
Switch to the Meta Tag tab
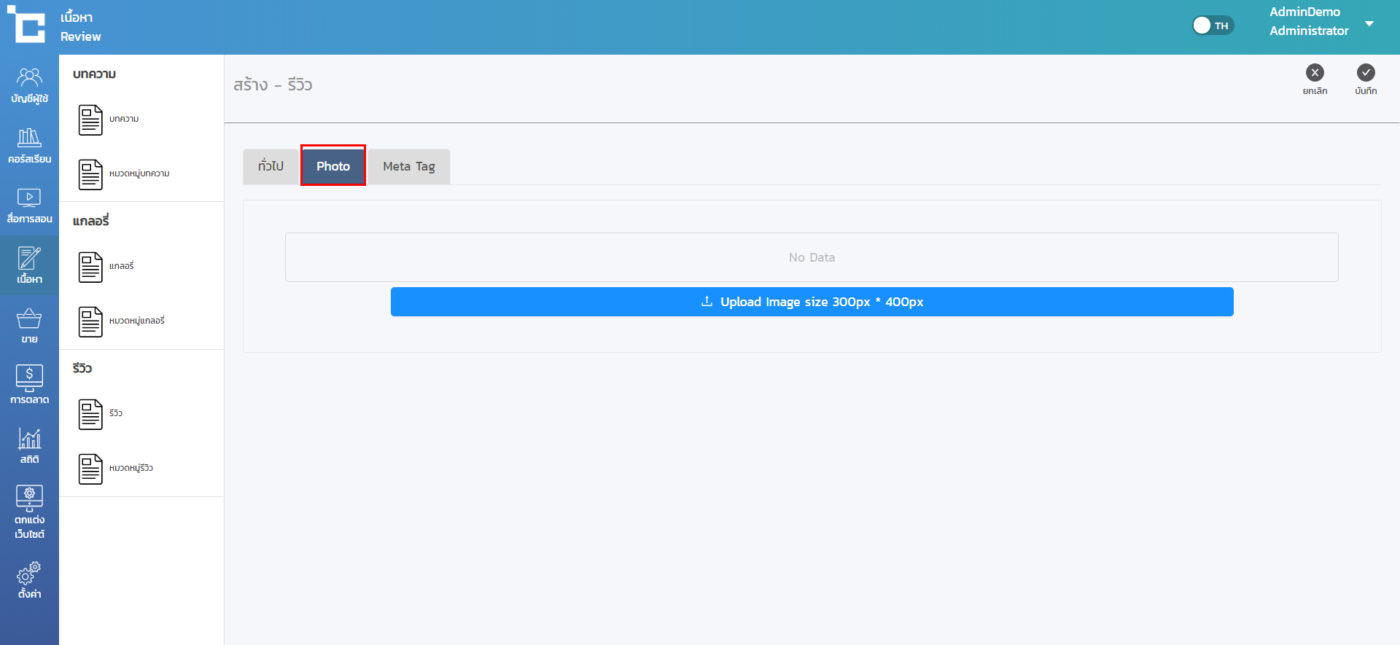(409, 167)
